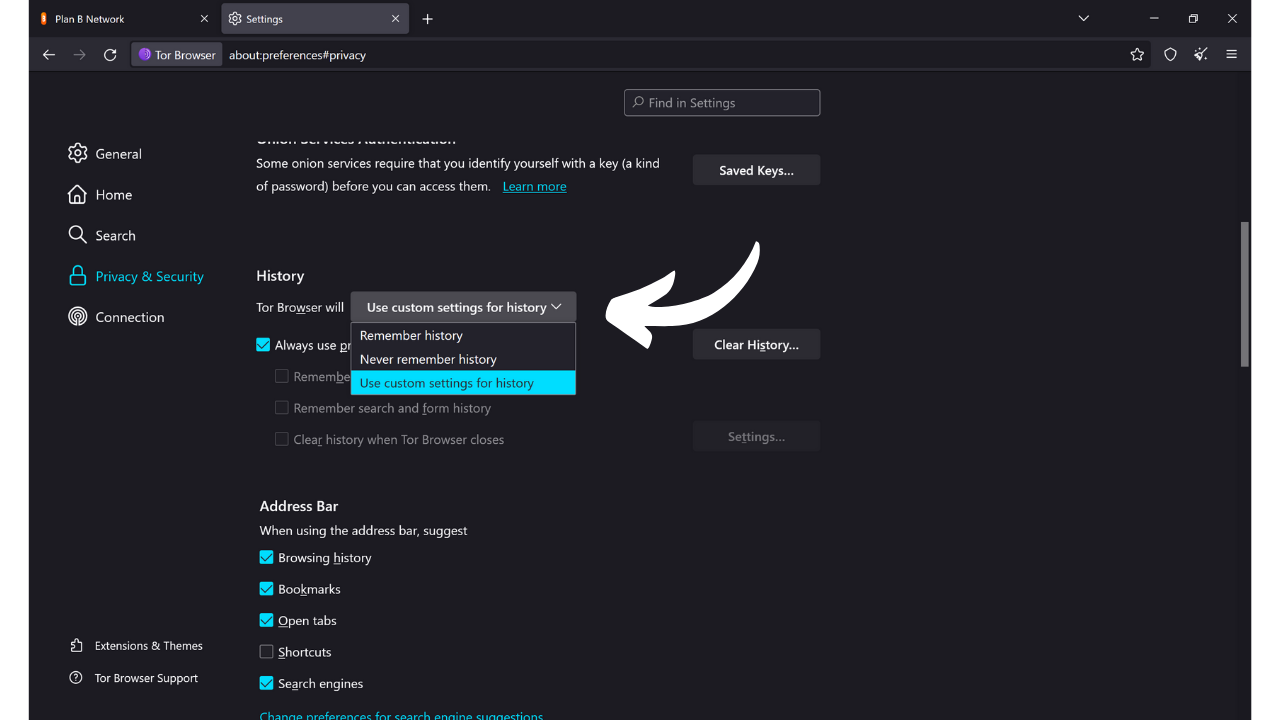Click inside the Find in Settings field
Viewport: 1280px width, 720px height.
tap(721, 102)
